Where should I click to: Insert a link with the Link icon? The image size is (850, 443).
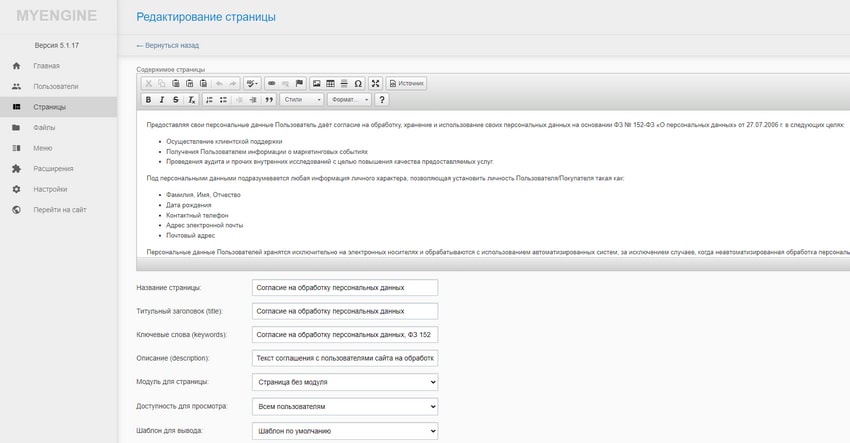pyautogui.click(x=272, y=84)
